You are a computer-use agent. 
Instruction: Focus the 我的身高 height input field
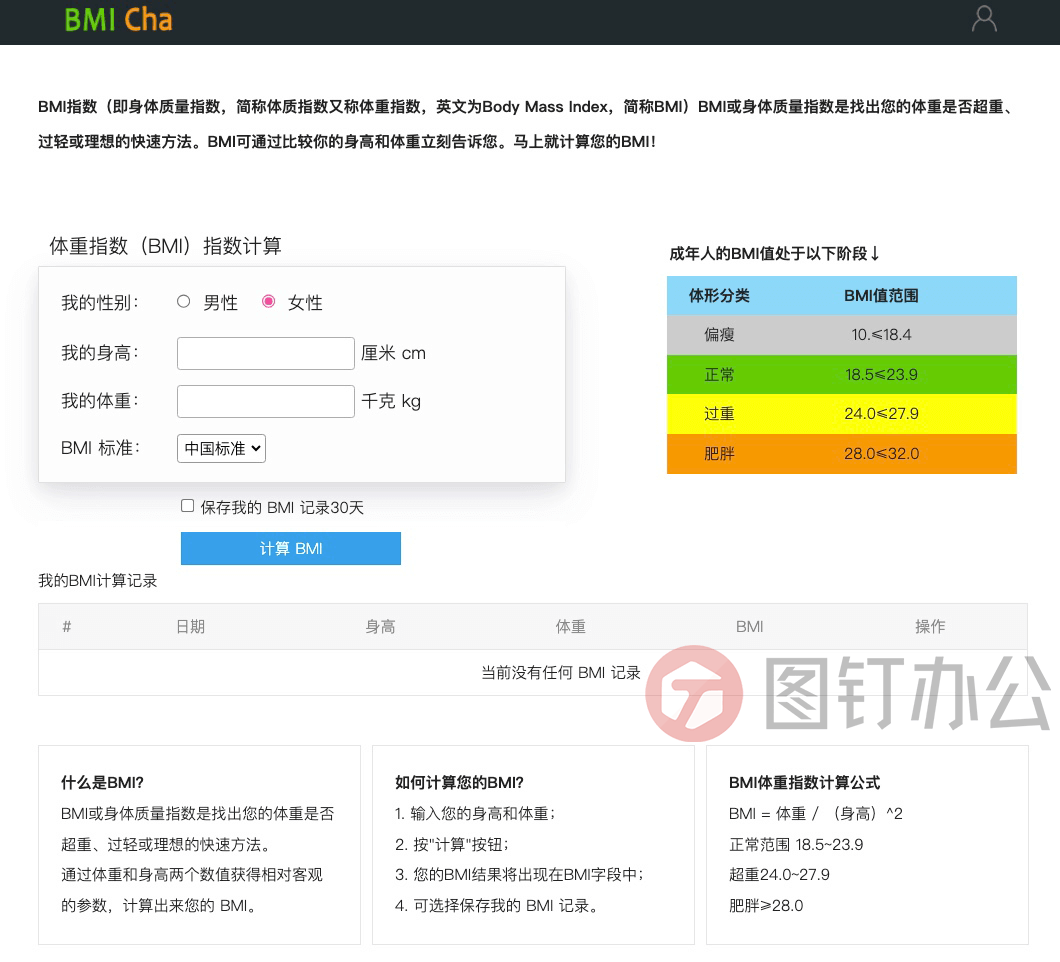pyautogui.click(x=266, y=353)
